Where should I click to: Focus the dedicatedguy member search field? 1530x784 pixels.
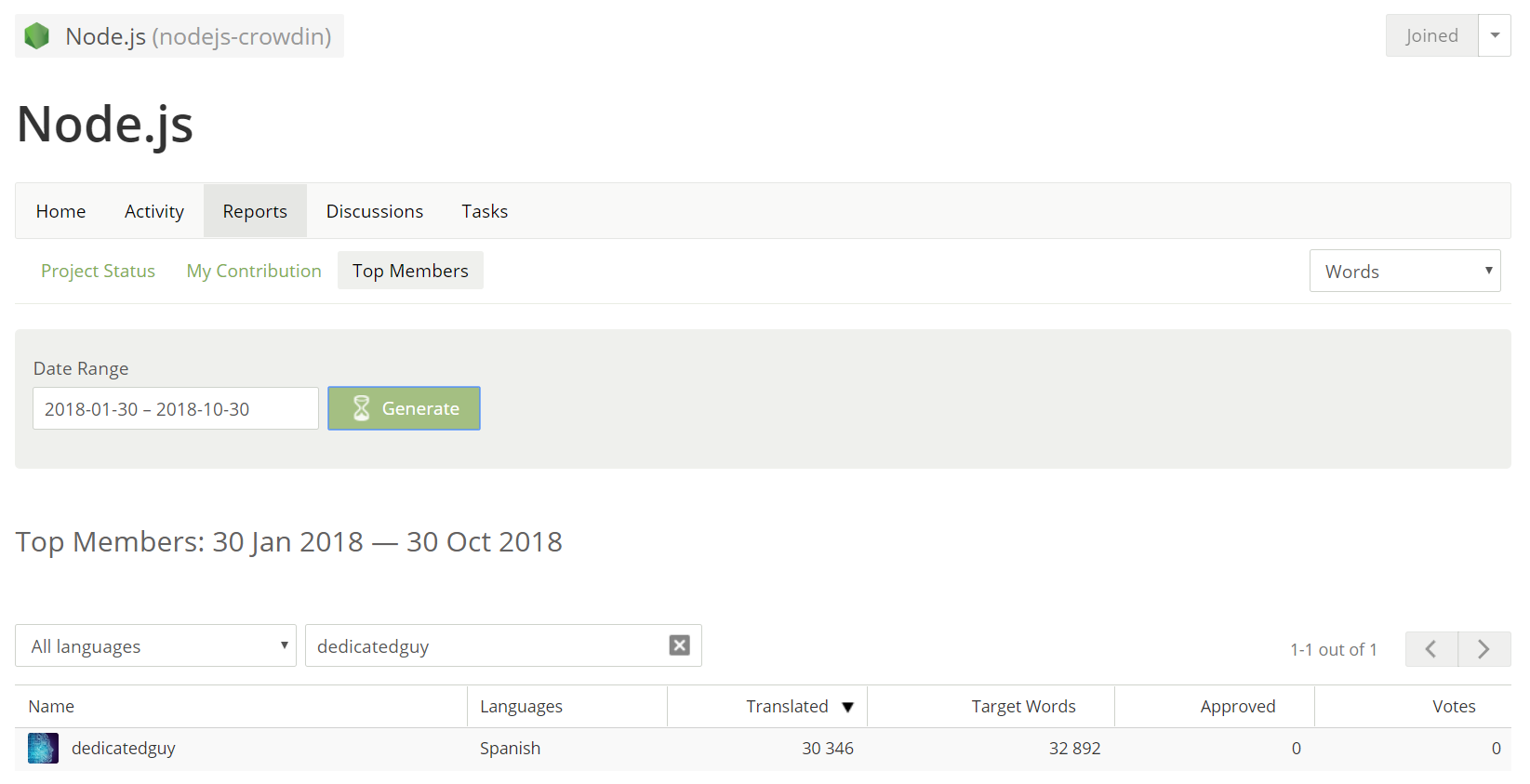(503, 645)
